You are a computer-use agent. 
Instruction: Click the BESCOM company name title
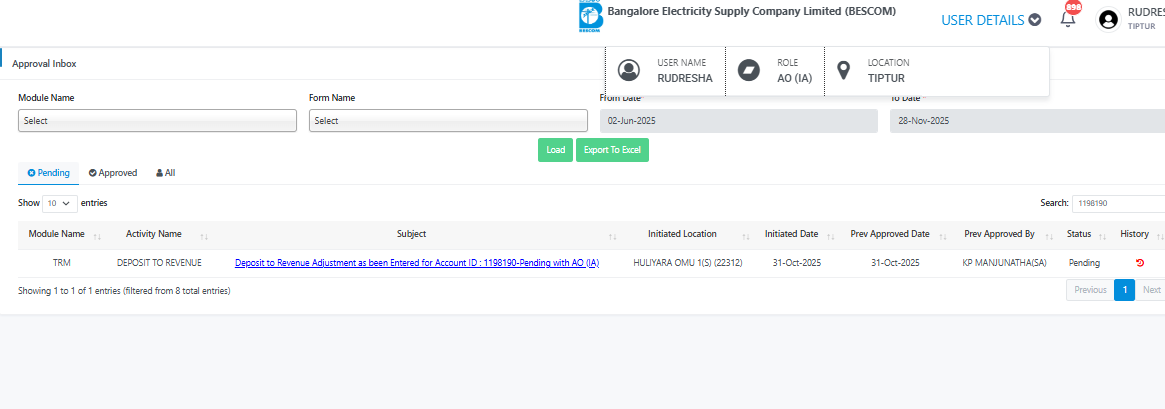pyautogui.click(x=752, y=11)
